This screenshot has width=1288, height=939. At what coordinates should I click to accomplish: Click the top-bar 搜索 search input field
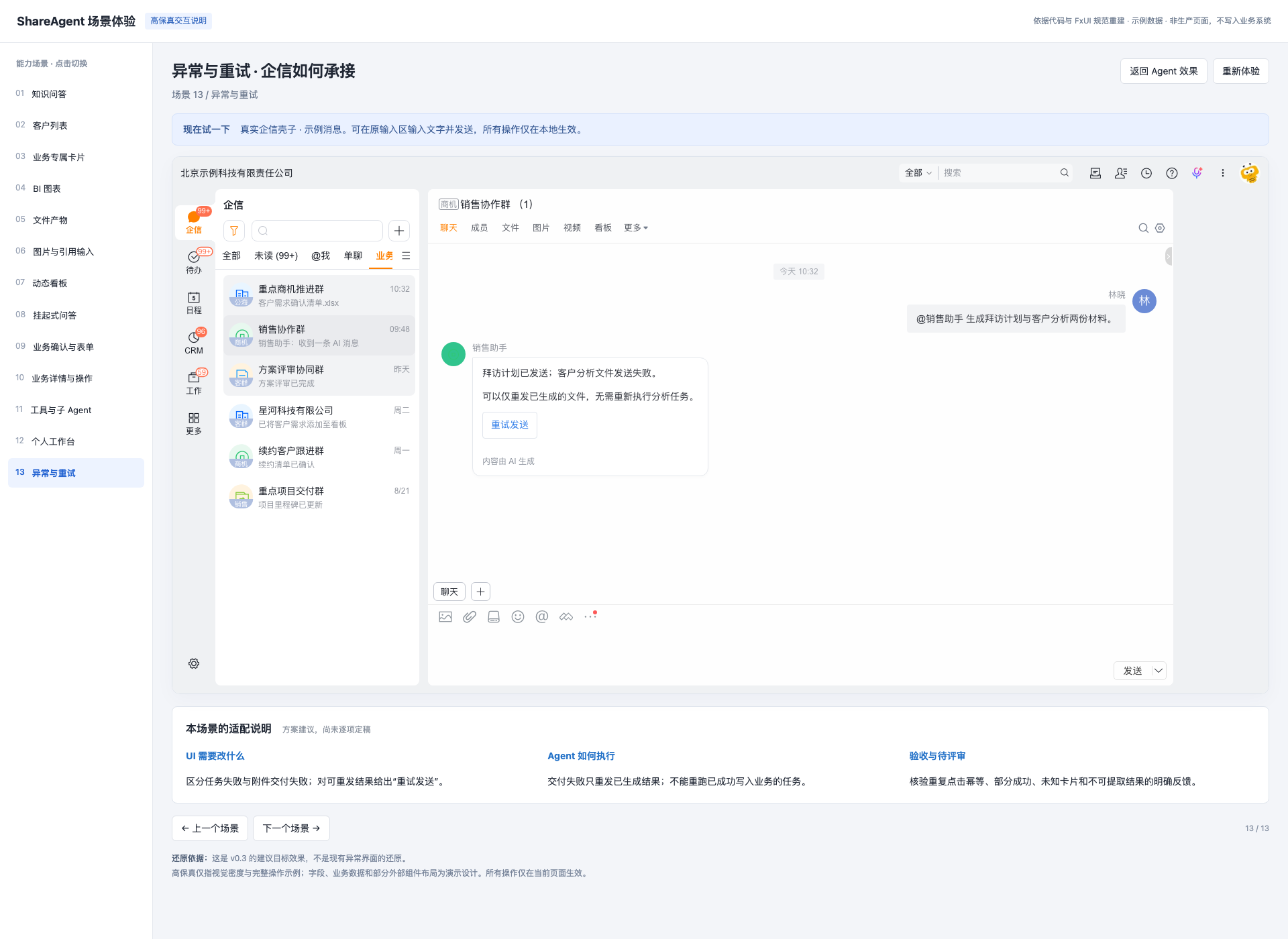(x=998, y=173)
